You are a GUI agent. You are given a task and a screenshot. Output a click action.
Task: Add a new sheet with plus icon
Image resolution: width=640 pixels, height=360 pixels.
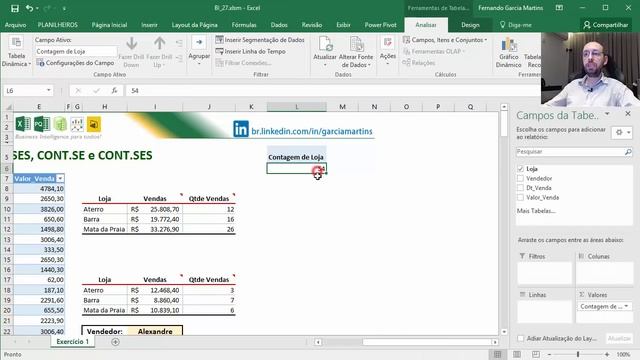pos(116,342)
